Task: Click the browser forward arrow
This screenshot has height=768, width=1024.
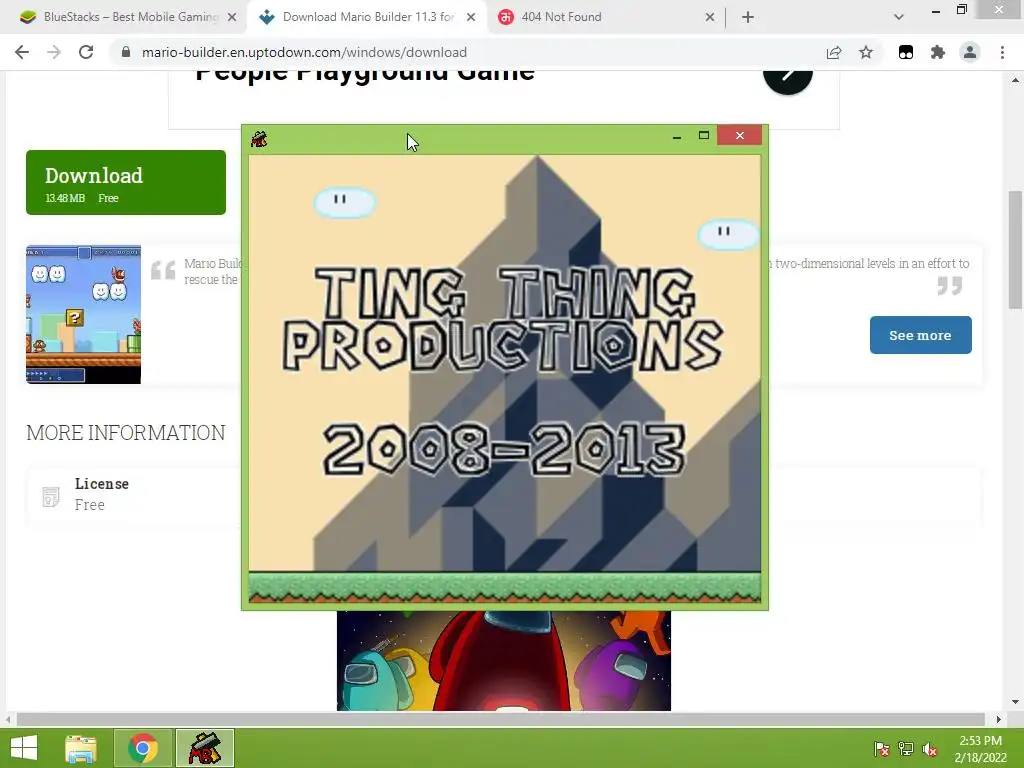Action: (x=54, y=52)
